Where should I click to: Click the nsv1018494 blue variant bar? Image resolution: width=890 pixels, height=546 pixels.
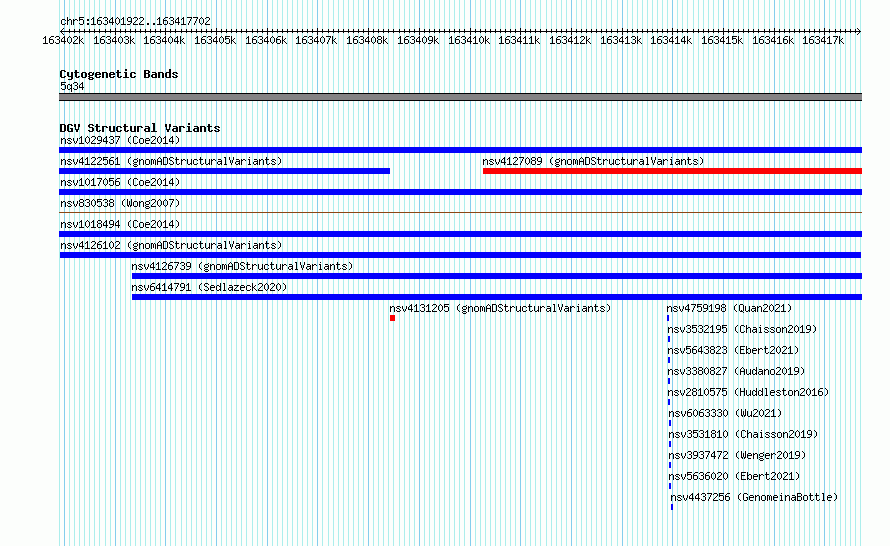click(x=460, y=234)
